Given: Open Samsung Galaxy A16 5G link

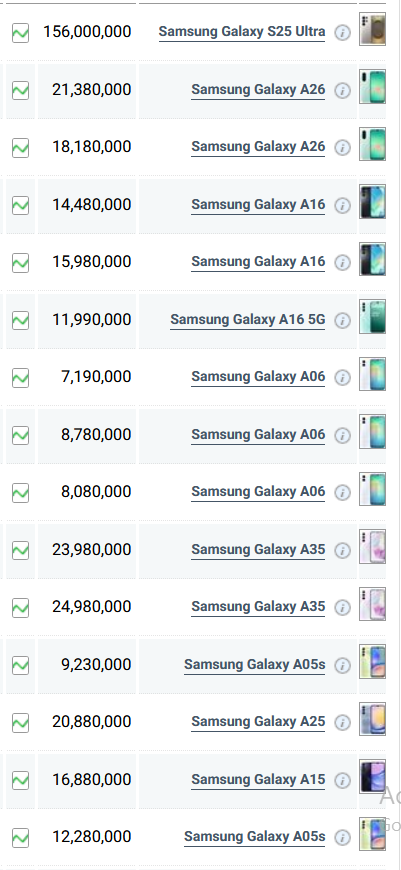Looking at the screenshot, I should (247, 320).
